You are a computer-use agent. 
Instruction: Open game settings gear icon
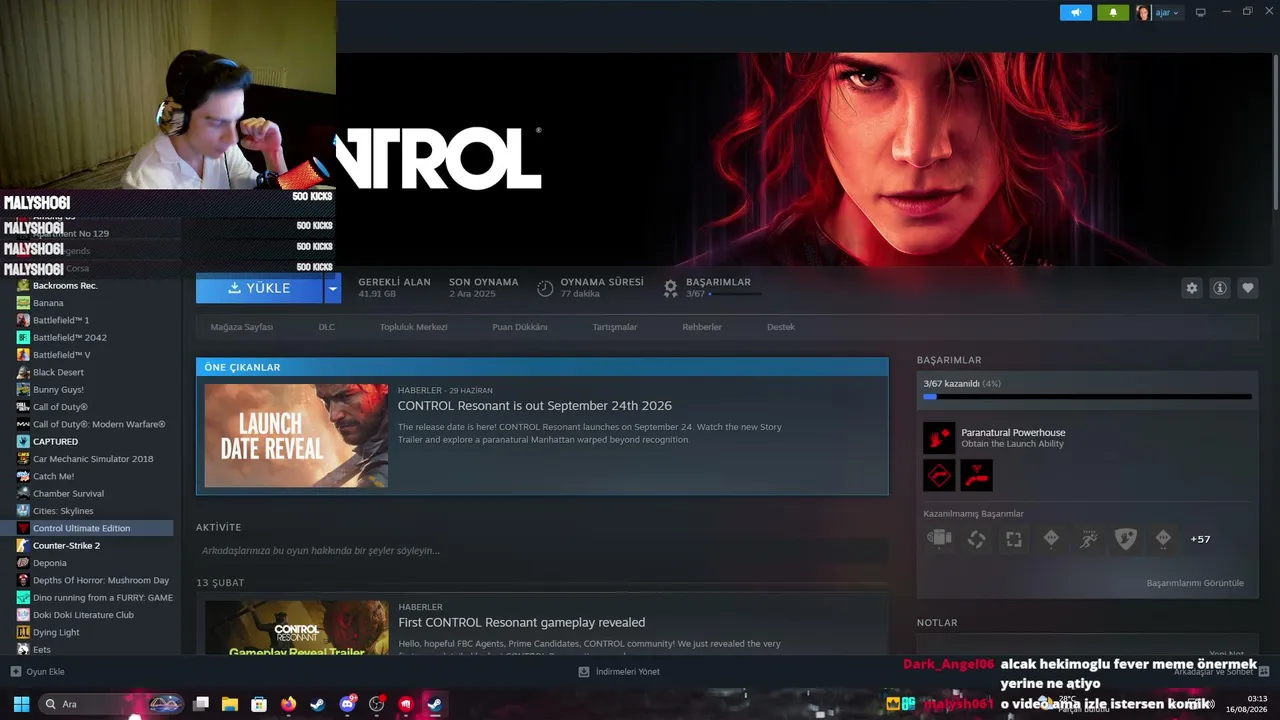pos(1192,288)
